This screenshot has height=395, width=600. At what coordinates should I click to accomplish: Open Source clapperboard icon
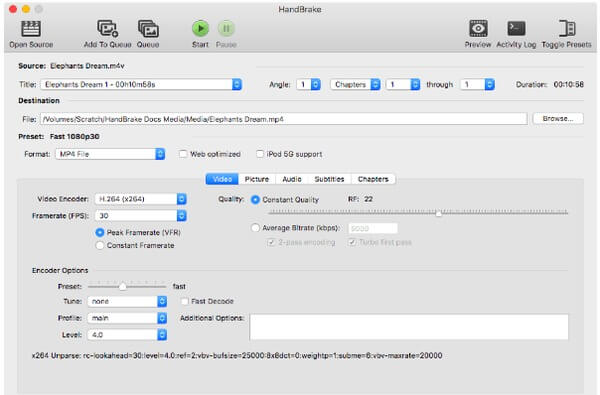click(x=31, y=29)
